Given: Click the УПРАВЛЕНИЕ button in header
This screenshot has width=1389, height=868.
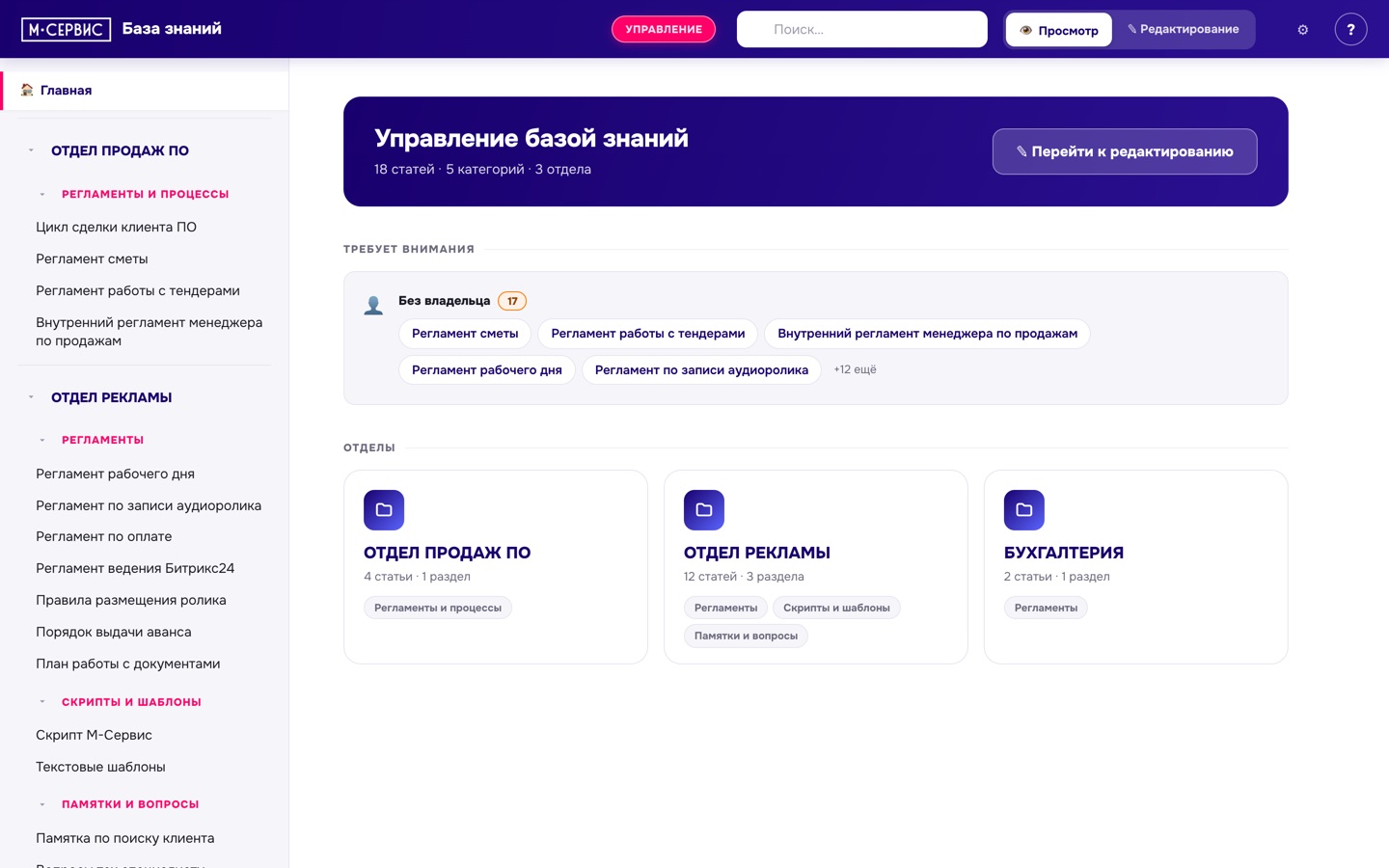Looking at the screenshot, I should 664,30.
